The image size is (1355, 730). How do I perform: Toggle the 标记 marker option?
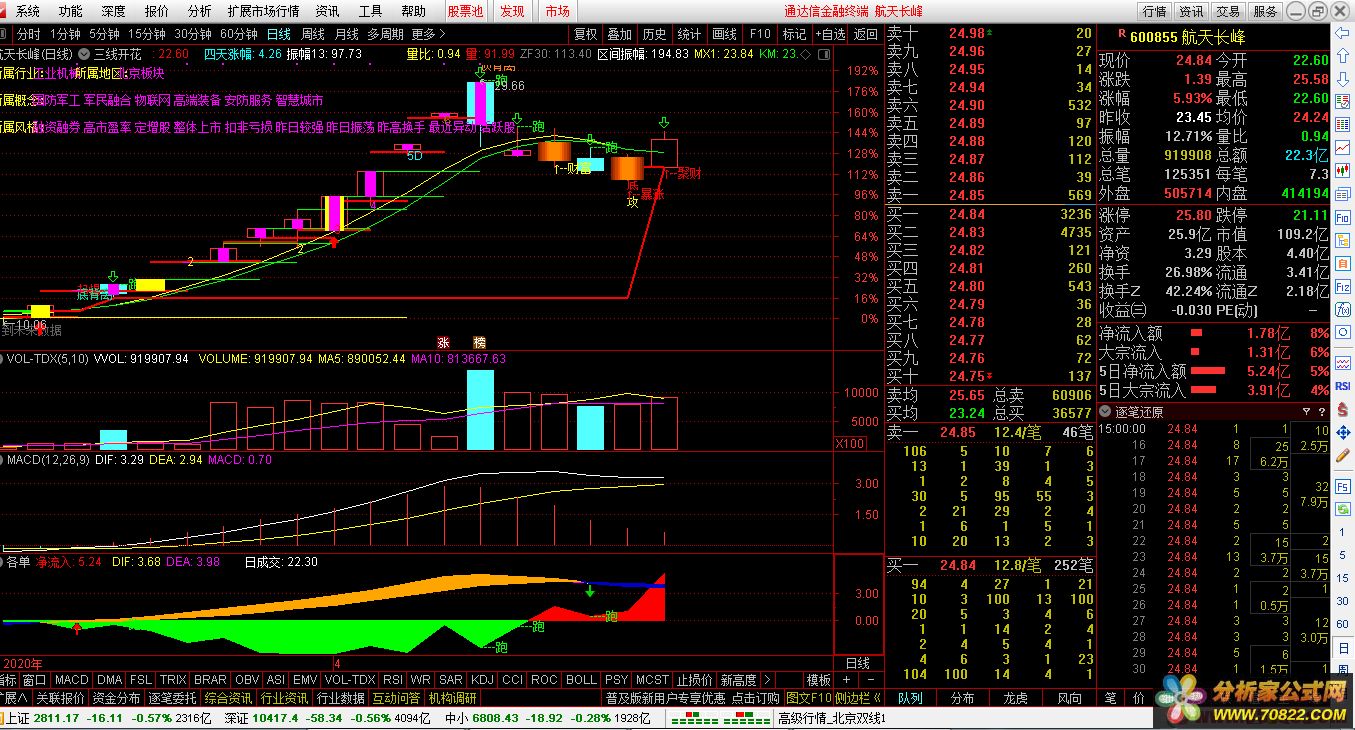pos(794,33)
